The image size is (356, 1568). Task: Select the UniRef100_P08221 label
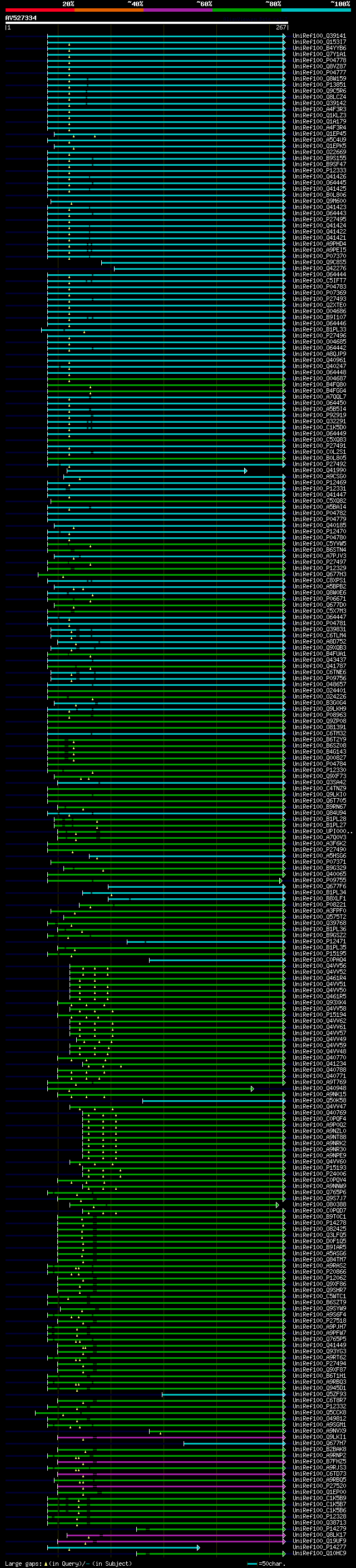click(319, 904)
